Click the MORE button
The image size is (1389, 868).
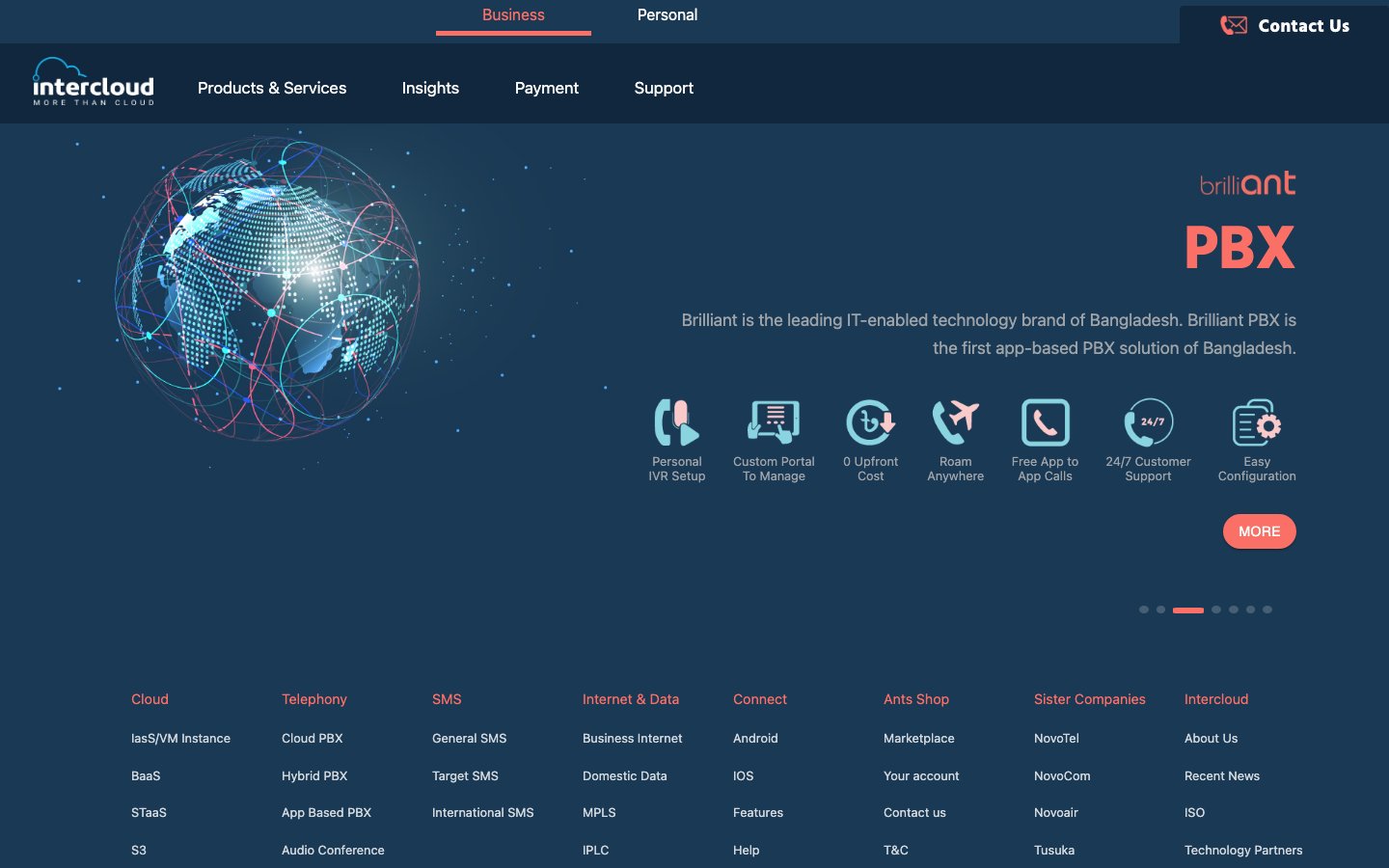pos(1260,531)
